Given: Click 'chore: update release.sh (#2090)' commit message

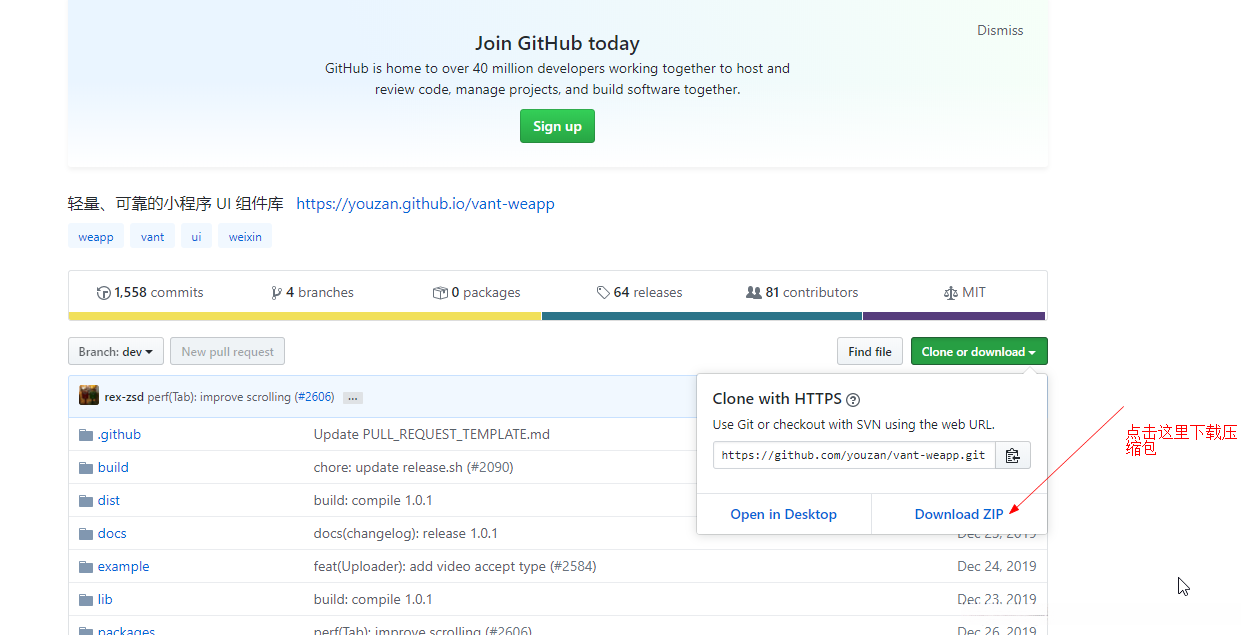Looking at the screenshot, I should 414,468.
